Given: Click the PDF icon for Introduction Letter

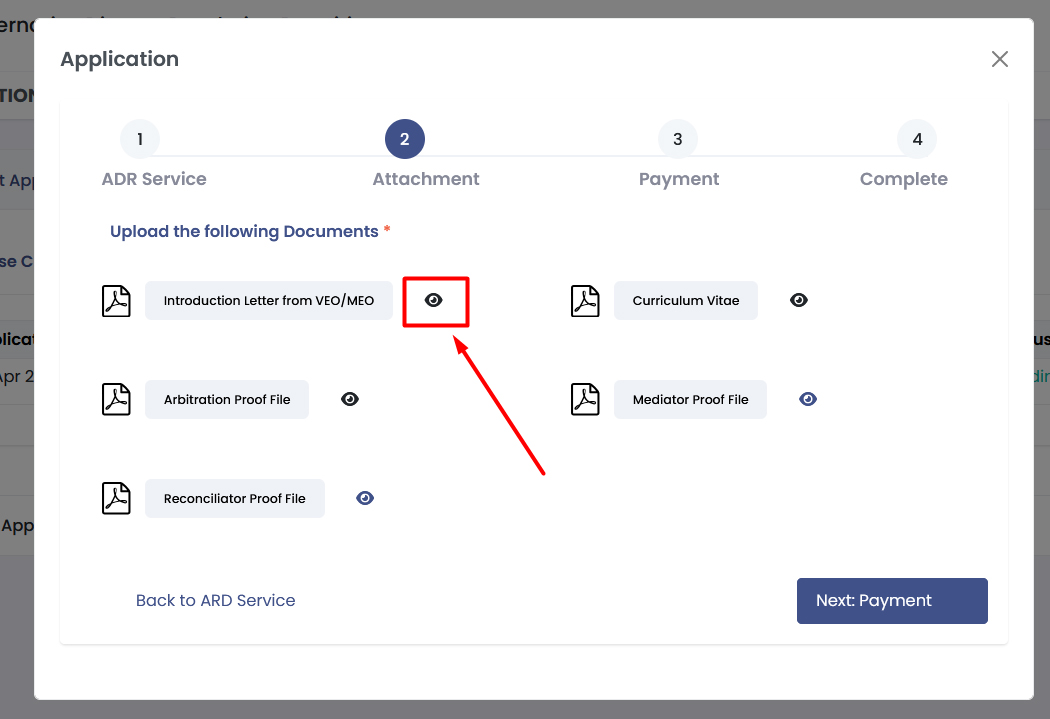Looking at the screenshot, I should click(x=117, y=301).
